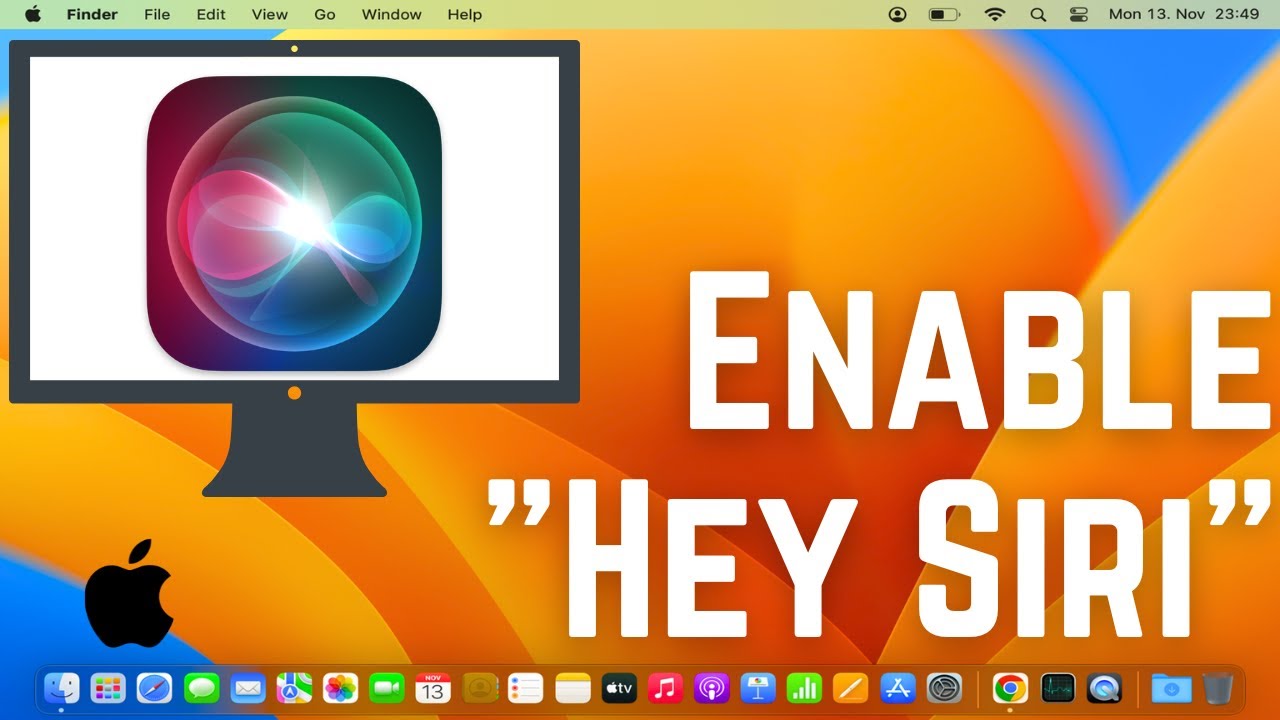
Task: Open Finder from the Dock
Action: click(x=61, y=688)
